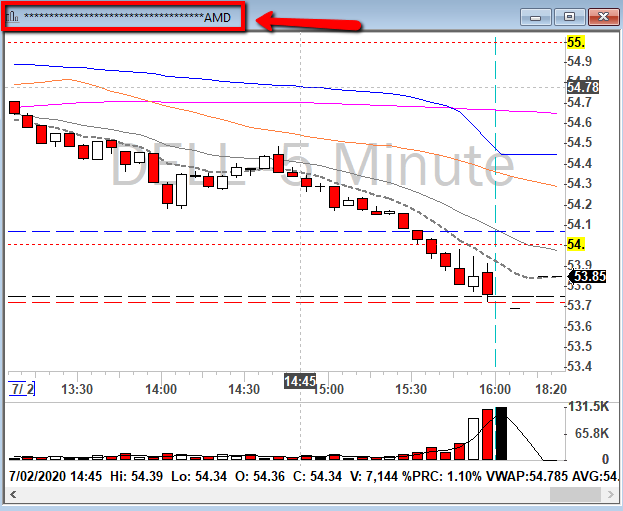Screen dimensions: 623x511
Task: Click the 7/2 date link on time axis
Action: [21, 388]
